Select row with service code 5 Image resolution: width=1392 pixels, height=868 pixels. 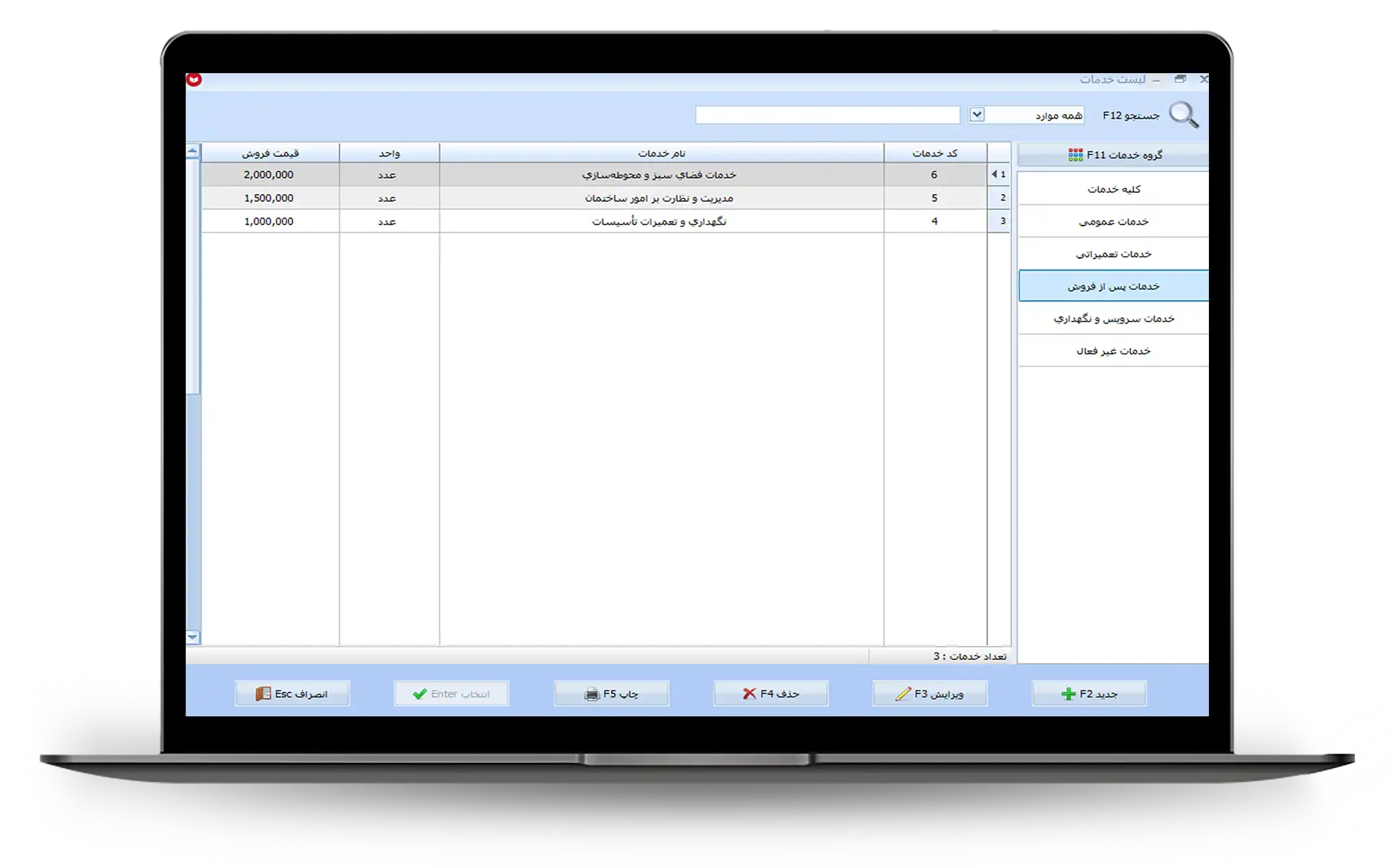pyautogui.click(x=934, y=198)
